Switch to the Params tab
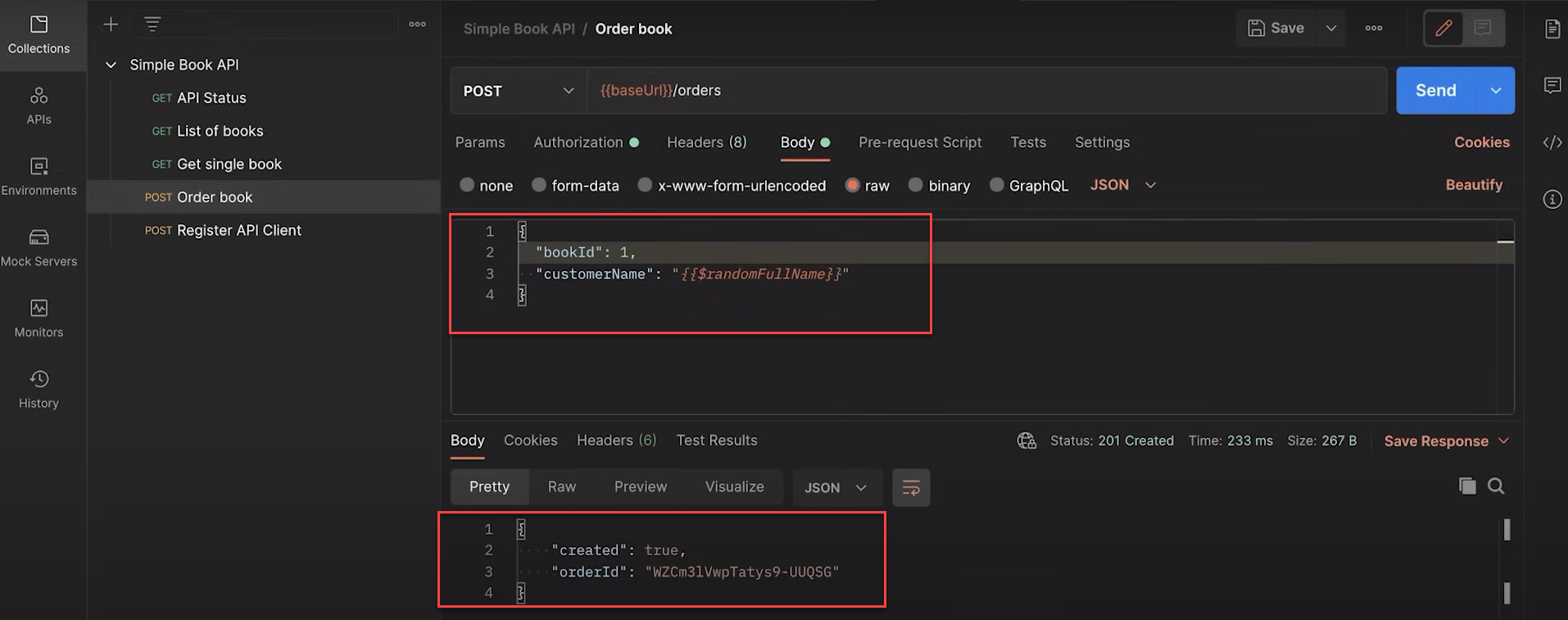1568x620 pixels. (x=480, y=143)
